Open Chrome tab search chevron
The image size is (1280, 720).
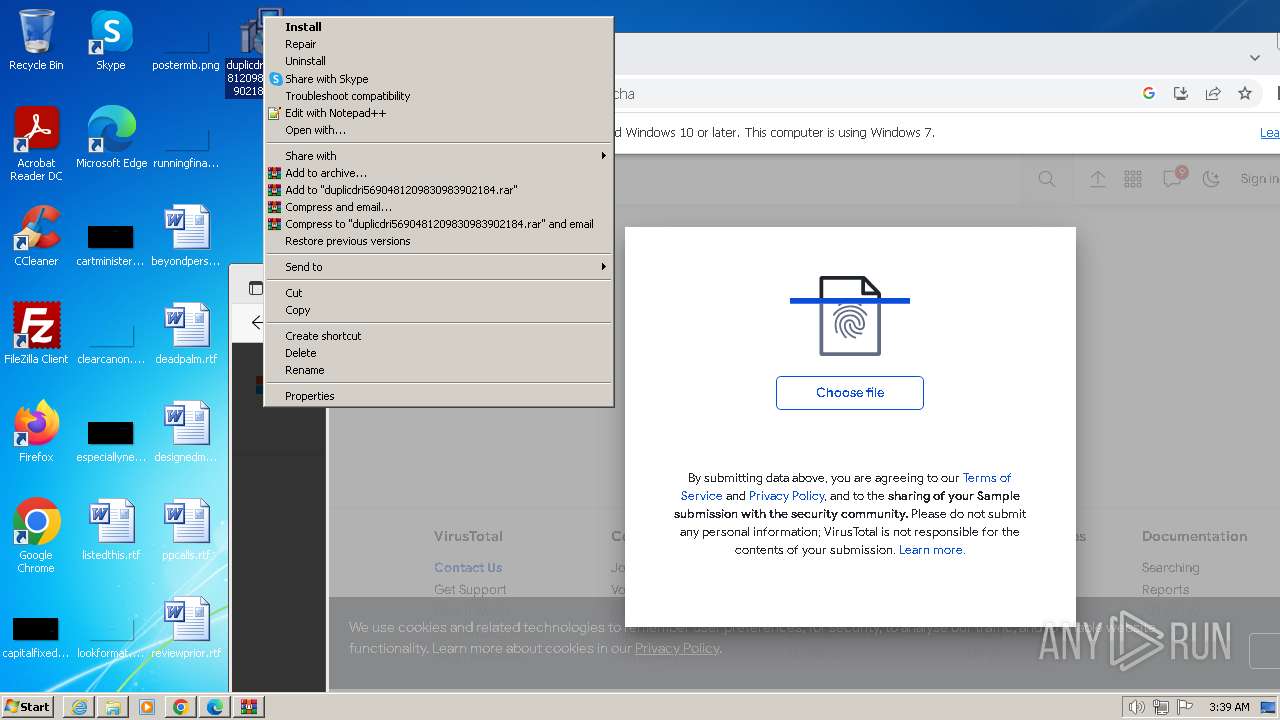tap(1254, 58)
